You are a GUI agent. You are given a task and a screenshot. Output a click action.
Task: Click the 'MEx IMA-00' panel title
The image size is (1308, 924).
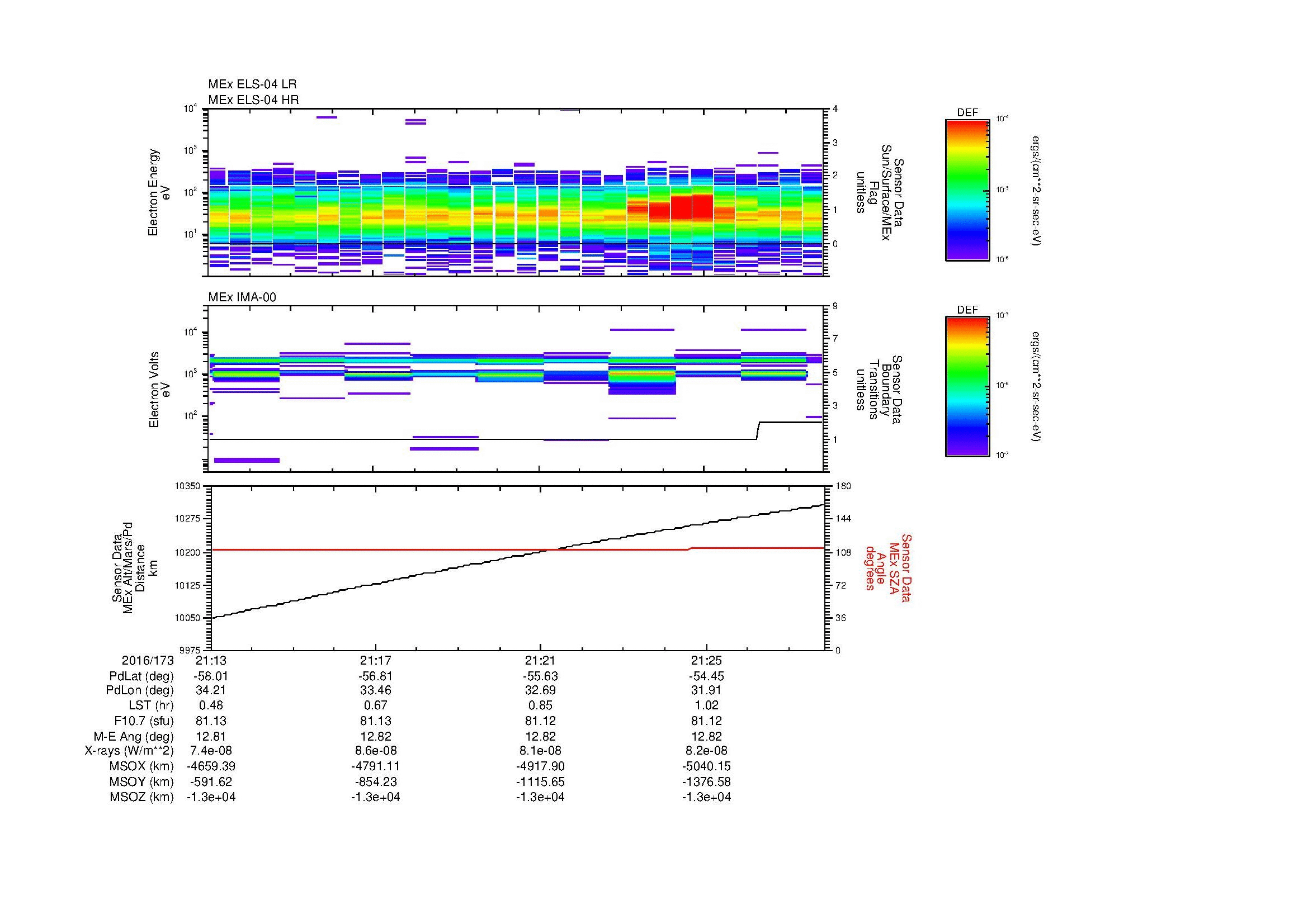[x=242, y=297]
